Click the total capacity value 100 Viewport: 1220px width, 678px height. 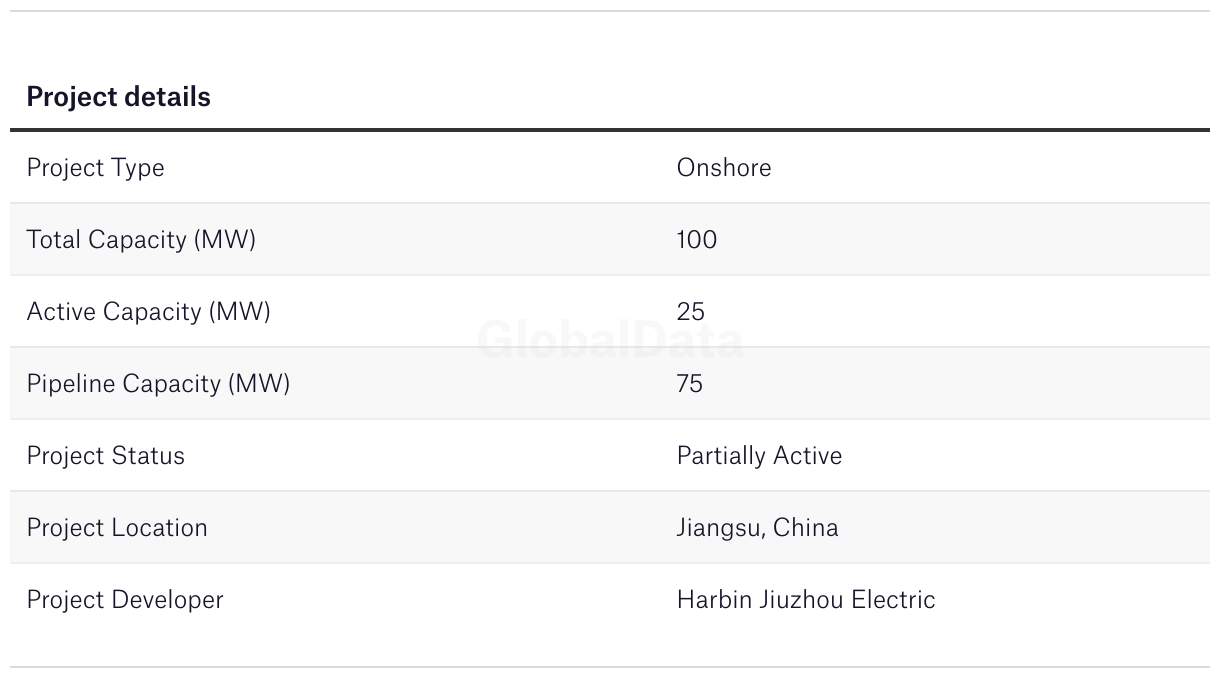697,239
